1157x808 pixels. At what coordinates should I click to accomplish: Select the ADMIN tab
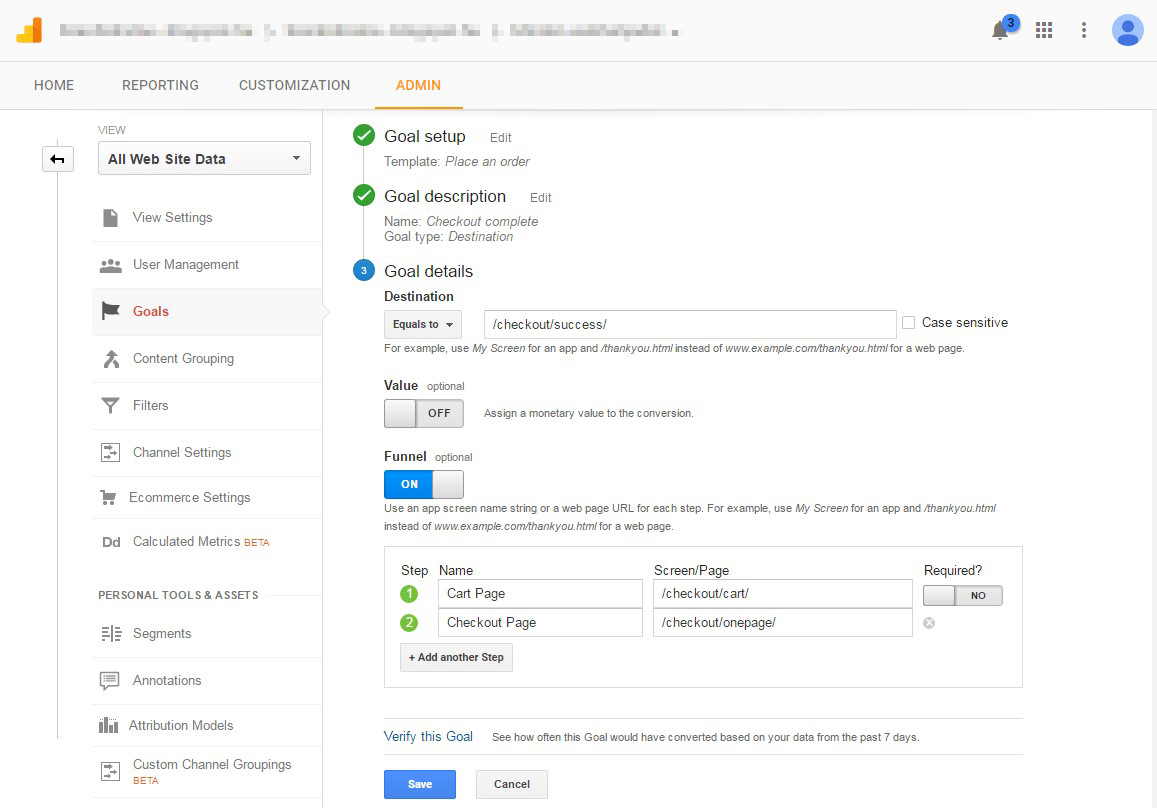coord(418,86)
